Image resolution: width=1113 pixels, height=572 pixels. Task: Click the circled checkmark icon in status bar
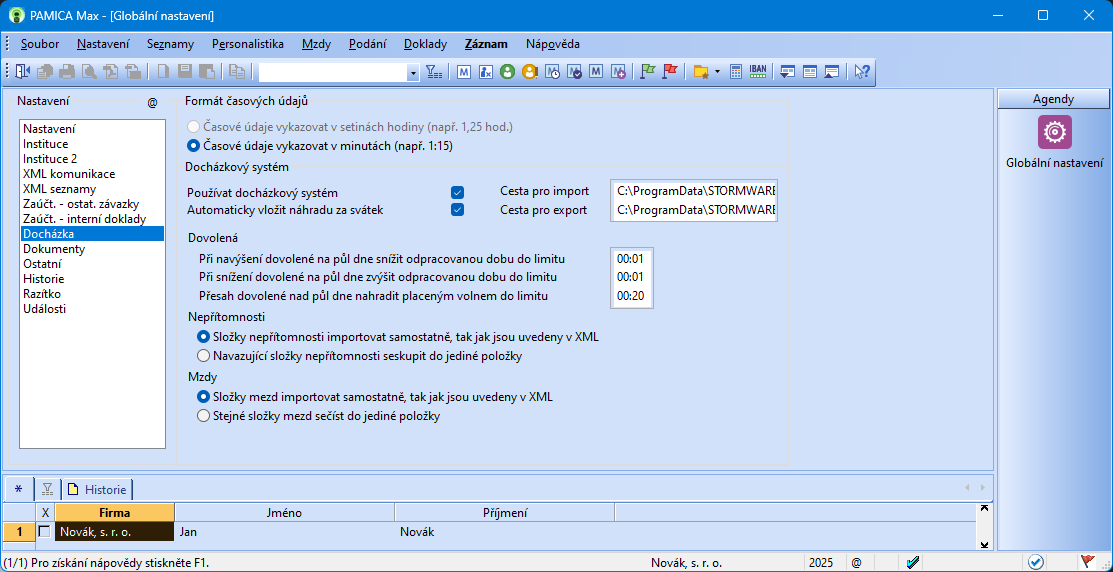pyautogui.click(x=1036, y=562)
